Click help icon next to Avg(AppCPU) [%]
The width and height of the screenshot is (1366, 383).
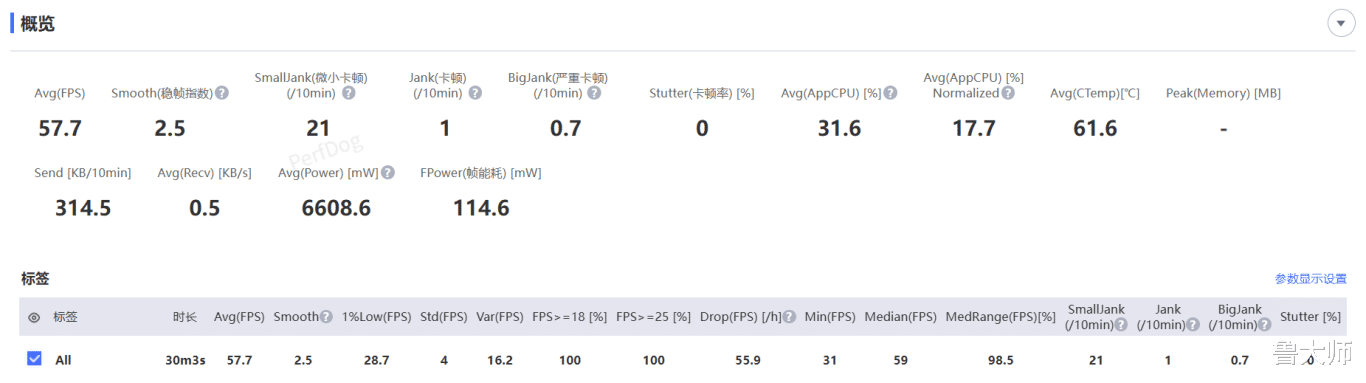pos(890,93)
